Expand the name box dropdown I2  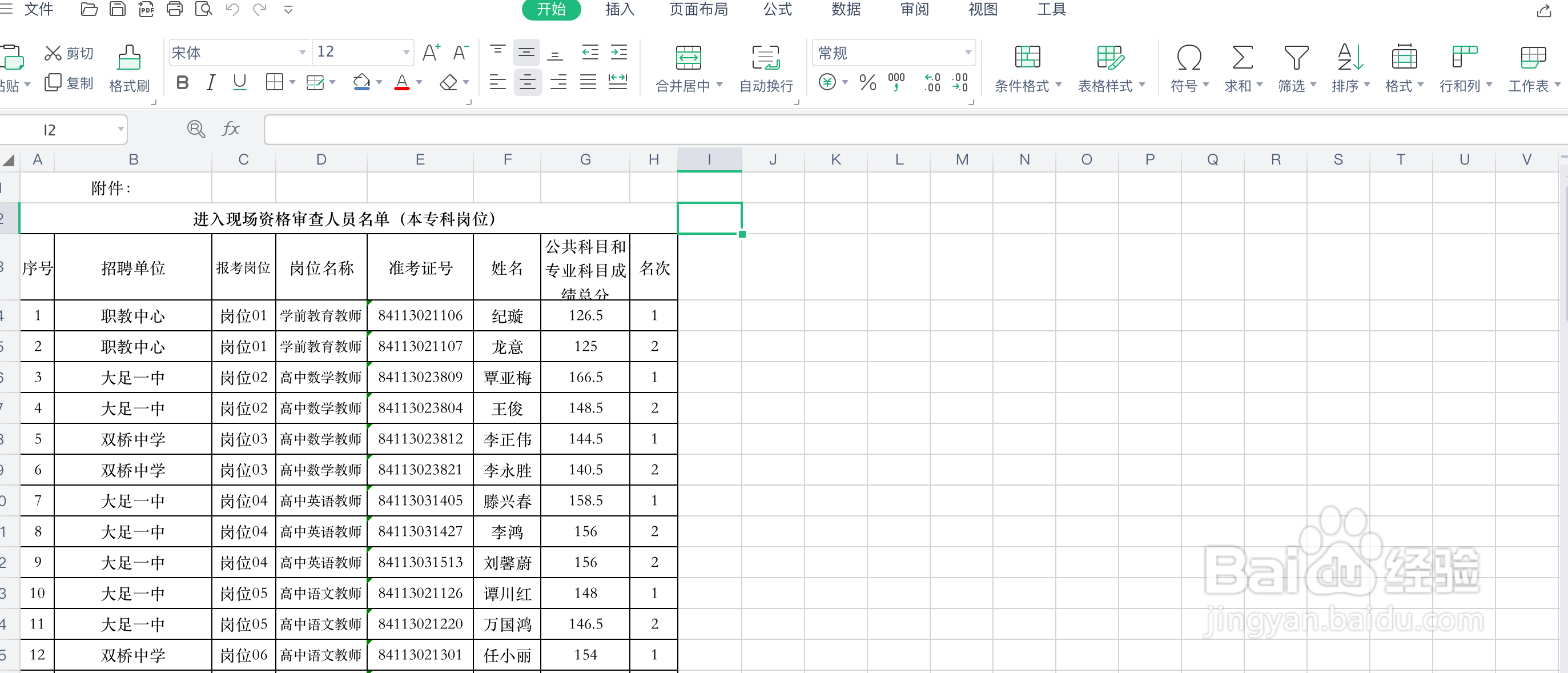click(x=120, y=129)
